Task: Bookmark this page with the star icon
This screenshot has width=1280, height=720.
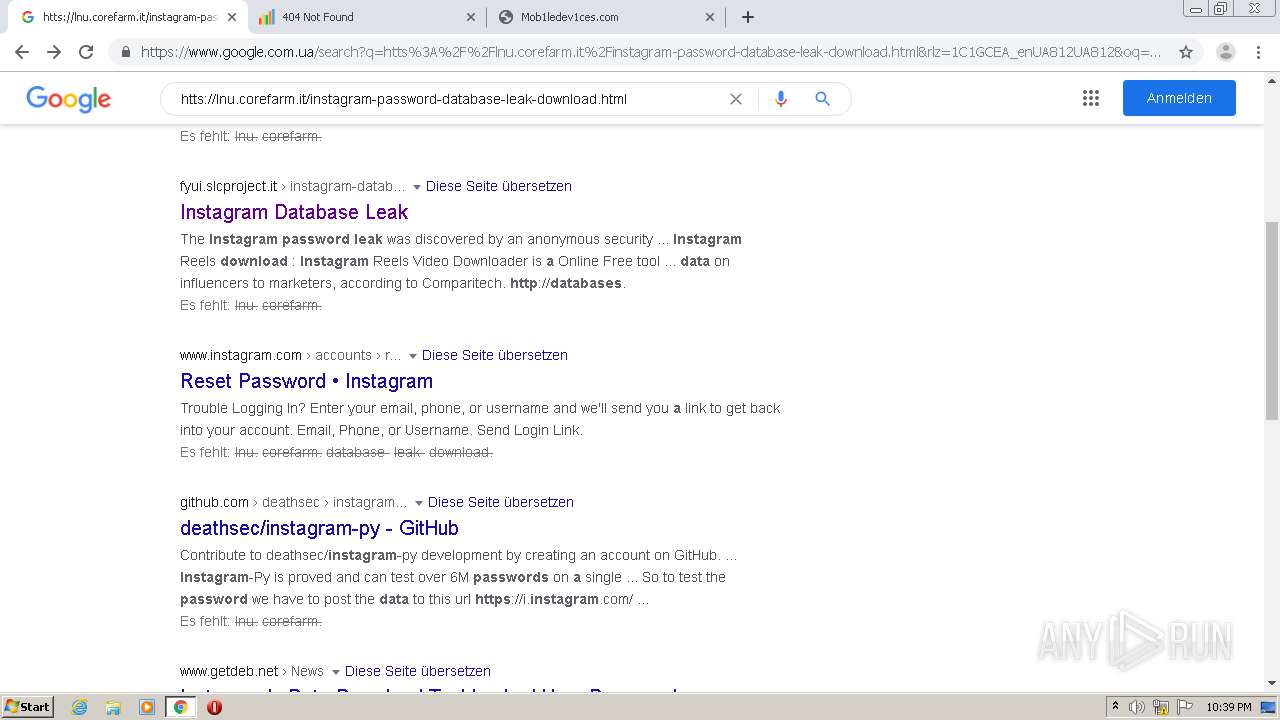Action: (x=1186, y=52)
